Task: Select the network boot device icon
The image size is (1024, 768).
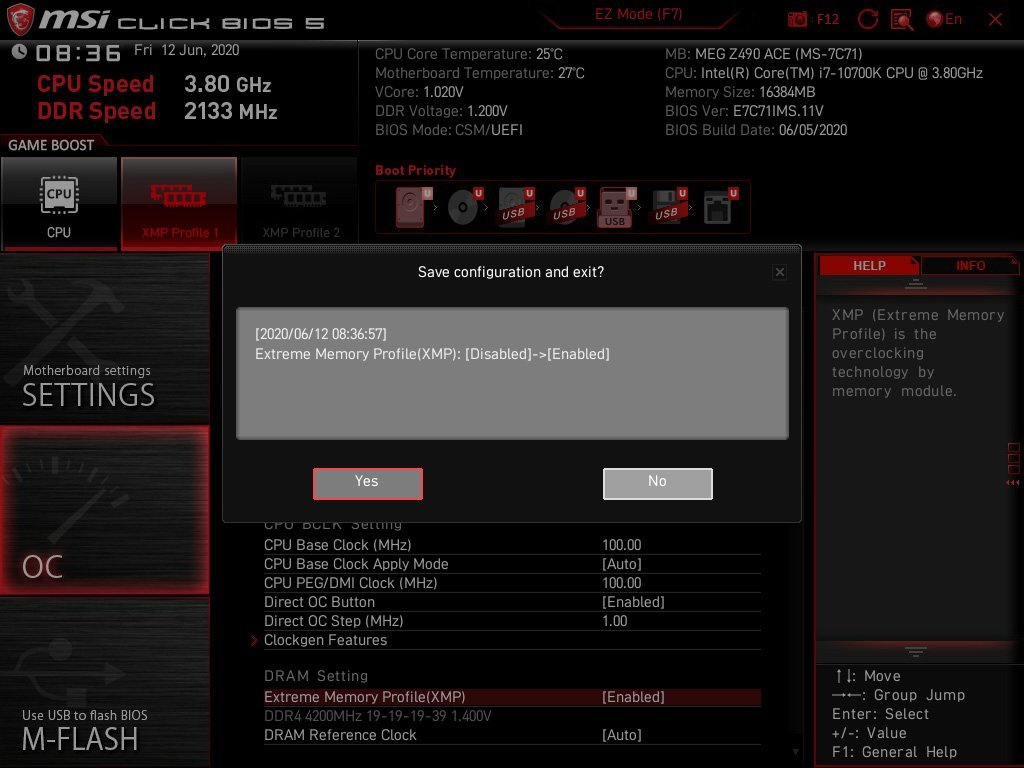Action: click(720, 207)
